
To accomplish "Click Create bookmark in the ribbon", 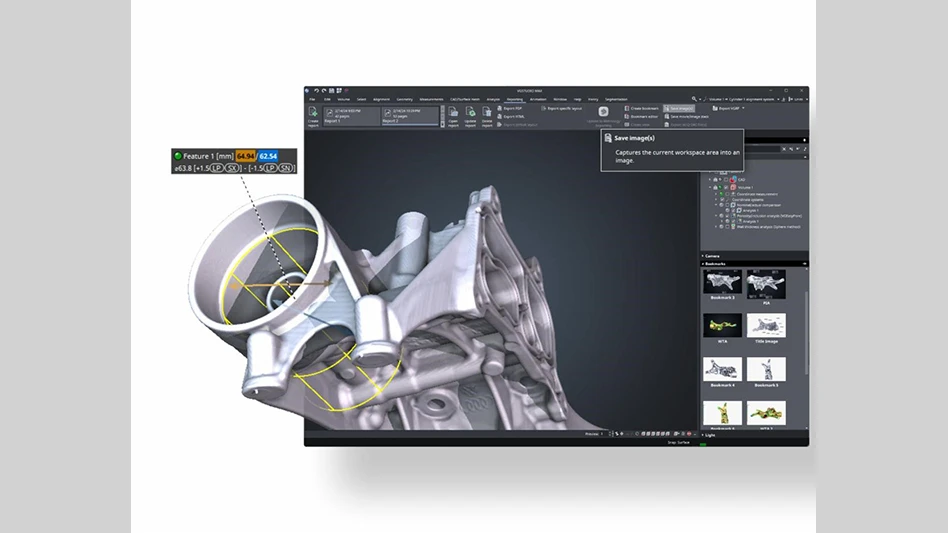I will pos(642,108).
